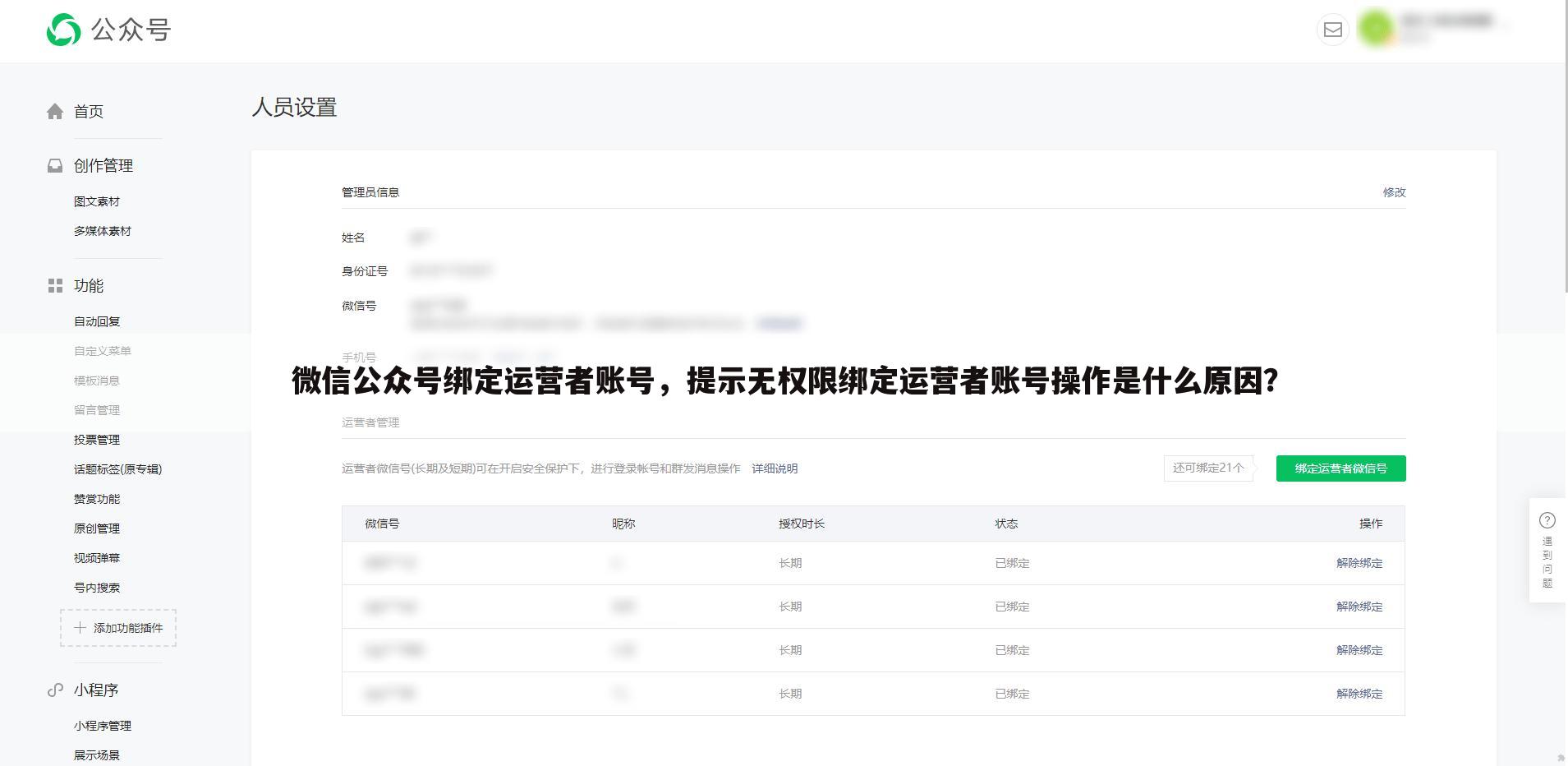The image size is (1568, 766).
Task: Go to 首页 in sidebar
Action: tap(89, 111)
